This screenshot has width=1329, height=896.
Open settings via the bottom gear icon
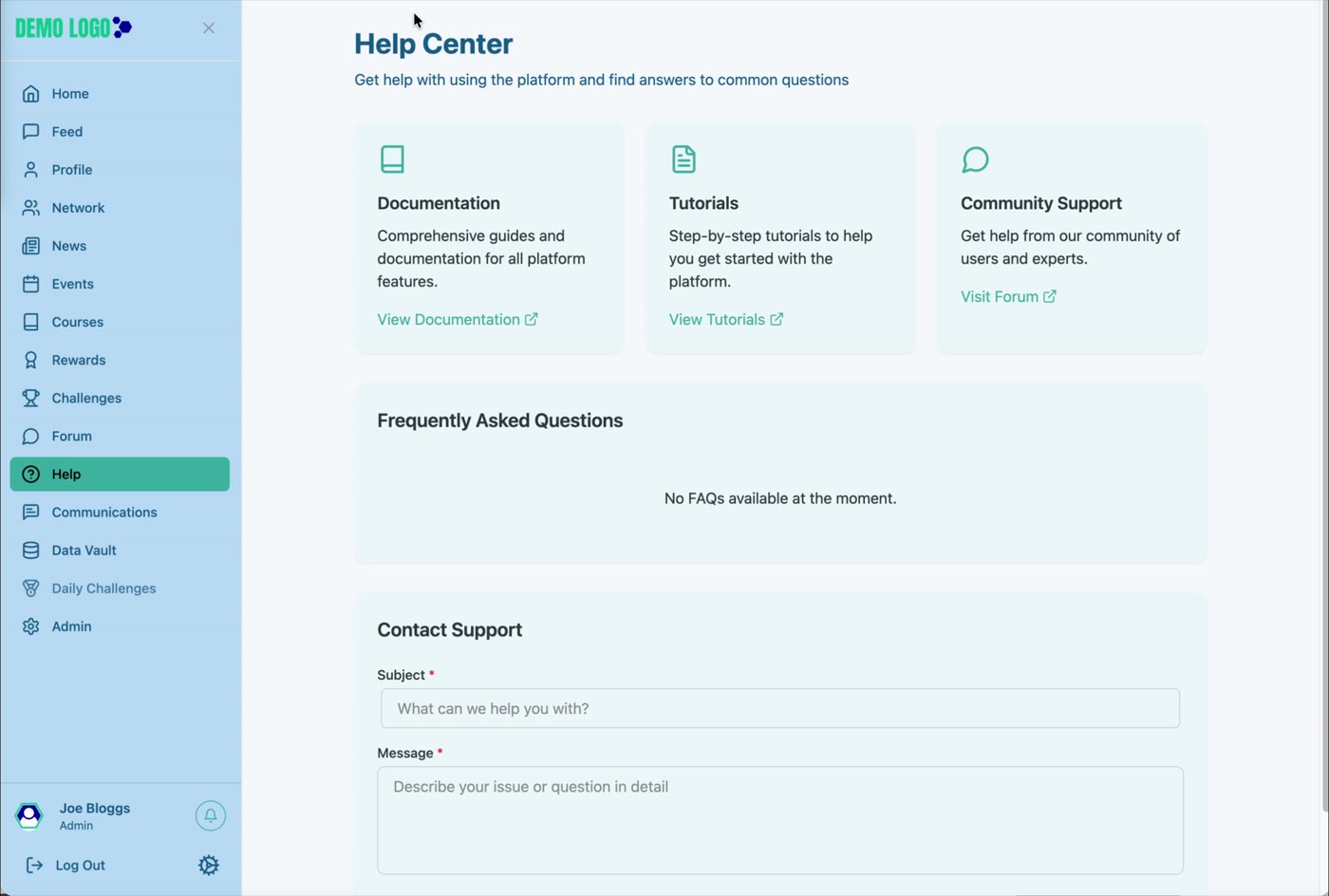pyautogui.click(x=209, y=865)
